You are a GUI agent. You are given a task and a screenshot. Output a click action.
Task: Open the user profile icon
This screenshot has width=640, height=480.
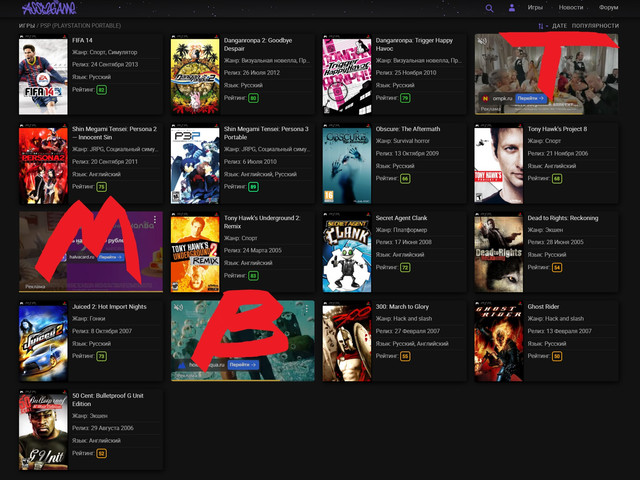click(511, 8)
